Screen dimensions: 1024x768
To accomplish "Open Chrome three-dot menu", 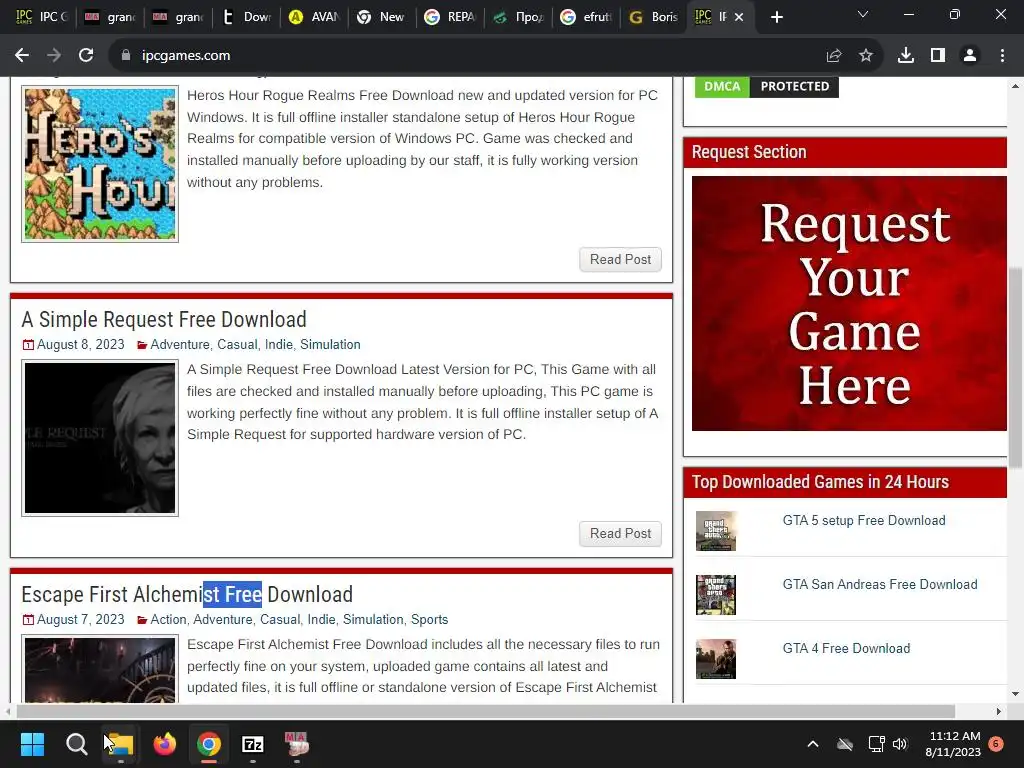I will click(1002, 56).
